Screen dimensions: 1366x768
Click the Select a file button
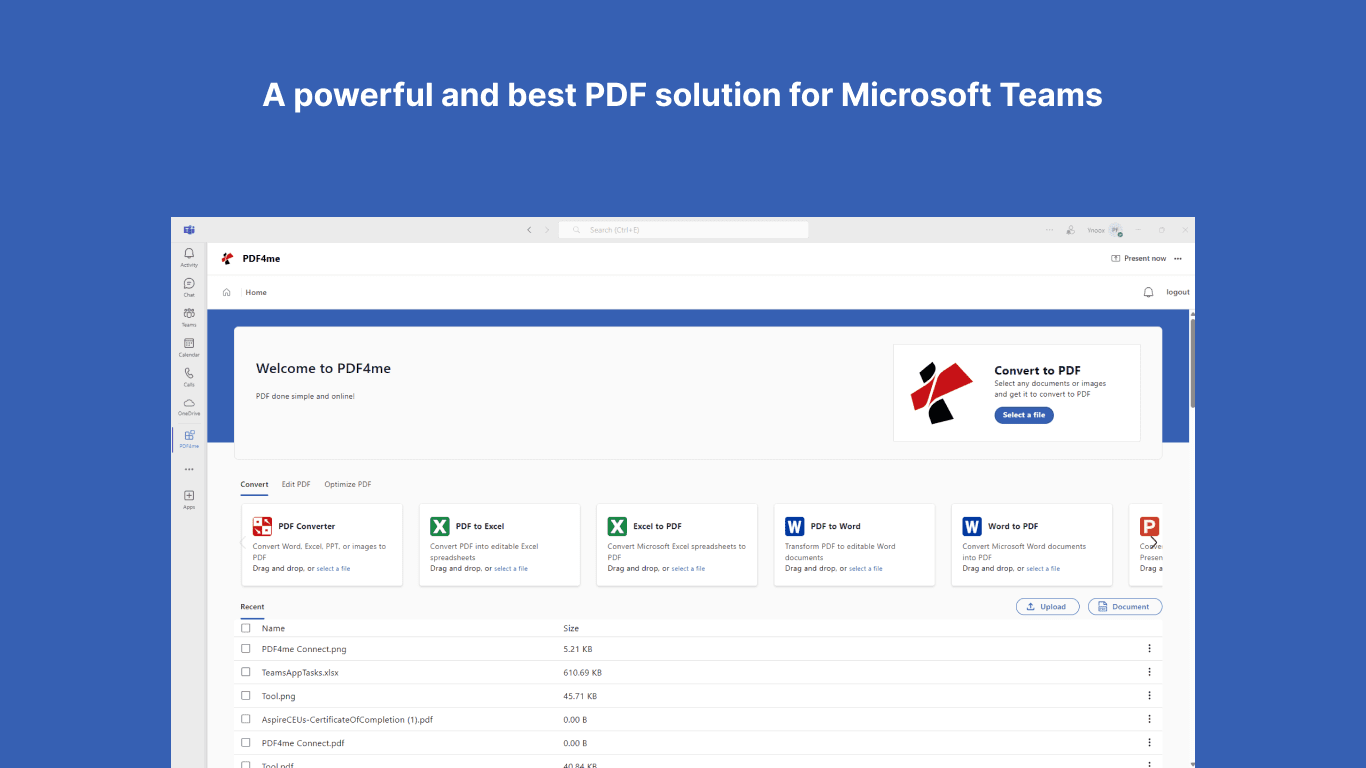[x=1024, y=415]
